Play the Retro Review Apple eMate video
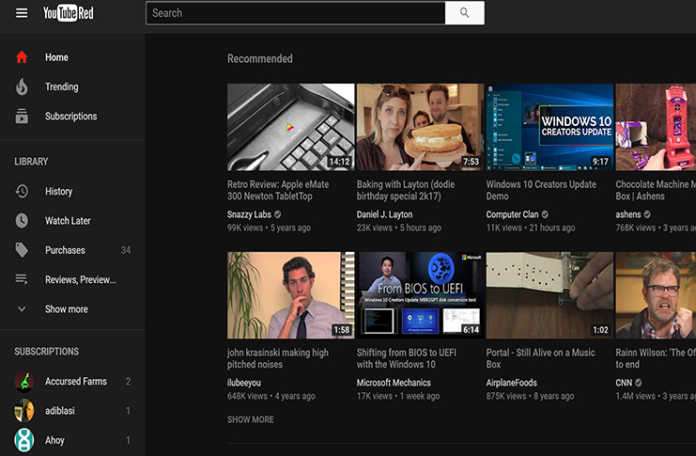Screen dimensions: 696x456 [x=290, y=127]
